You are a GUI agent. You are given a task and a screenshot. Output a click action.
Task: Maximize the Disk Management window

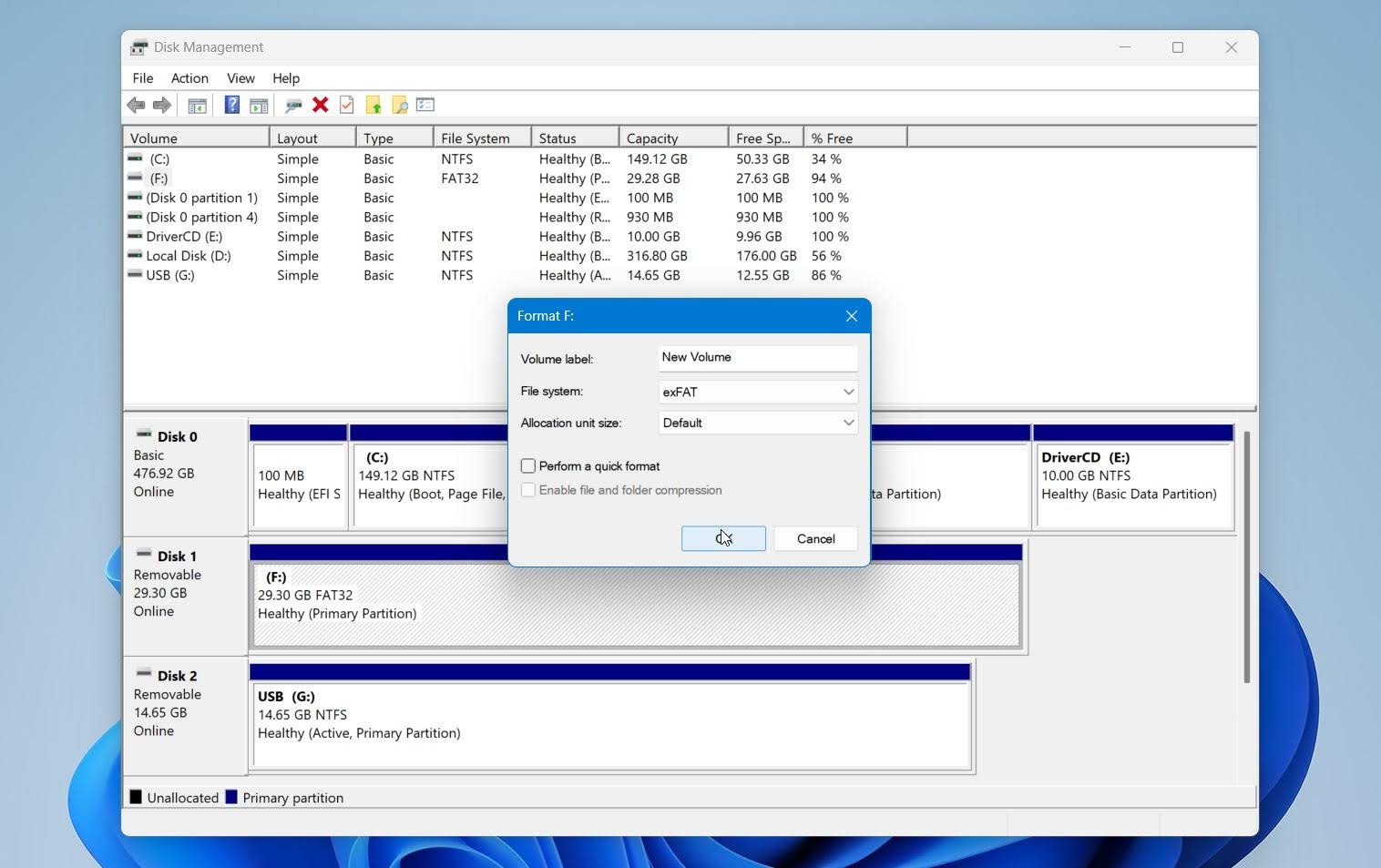tap(1178, 47)
